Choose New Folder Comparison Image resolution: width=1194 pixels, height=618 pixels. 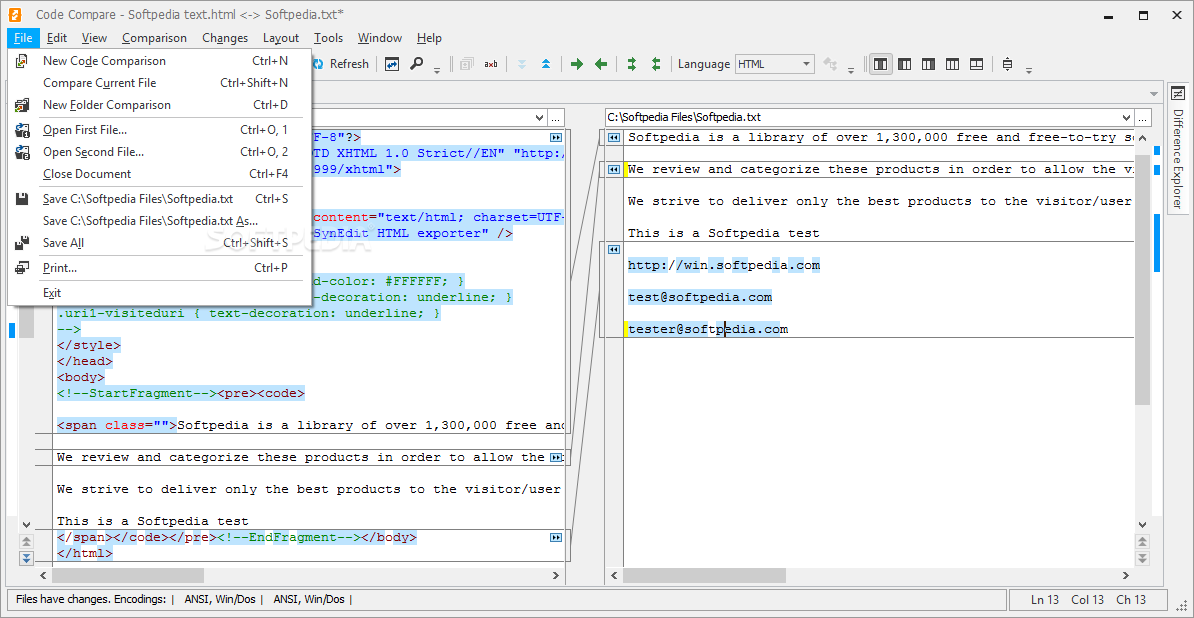pos(159,105)
